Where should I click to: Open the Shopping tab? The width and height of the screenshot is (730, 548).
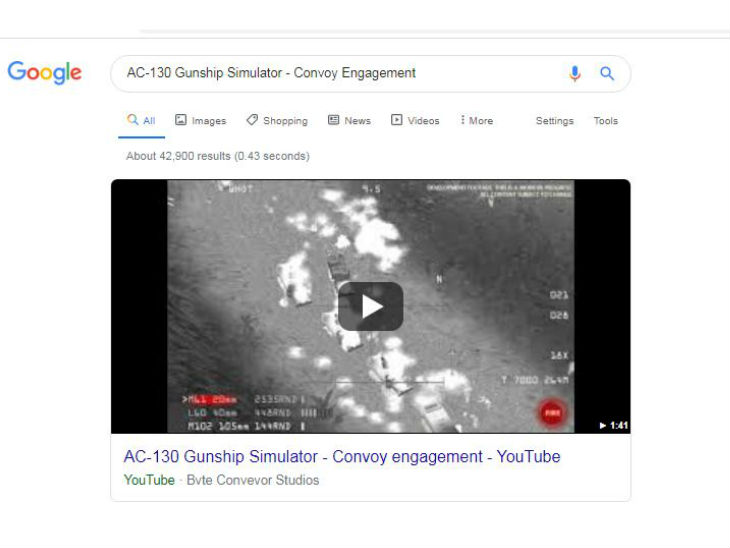[277, 121]
